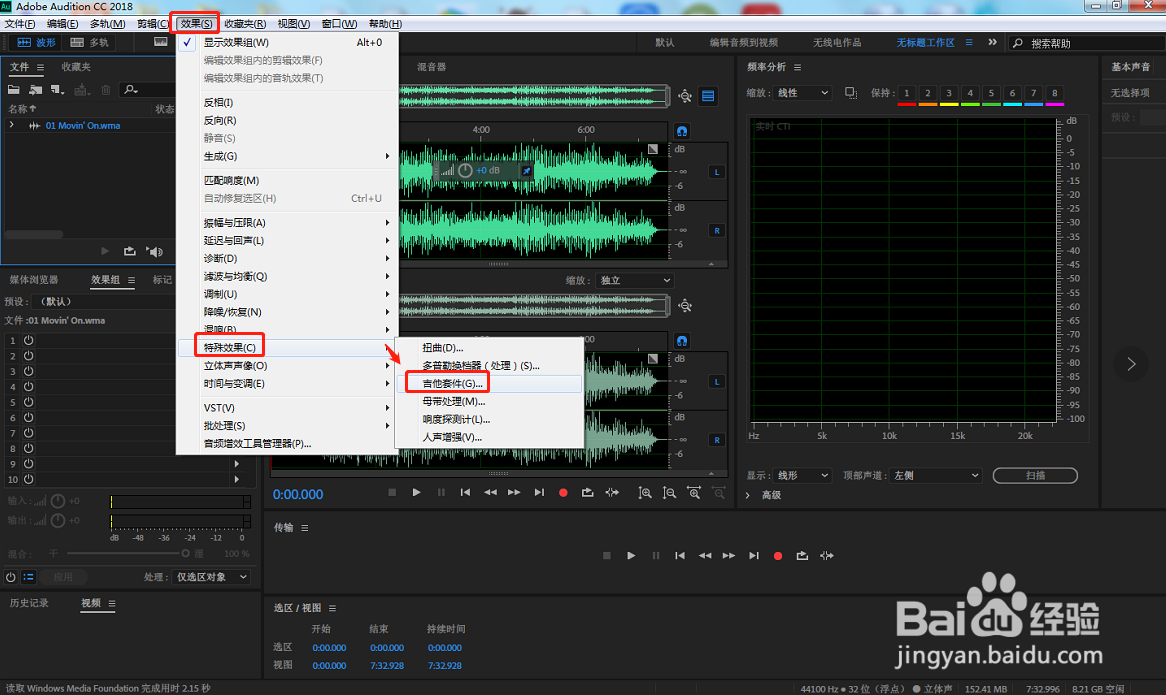Toggle loop playback icon in editor transport

tap(587, 493)
